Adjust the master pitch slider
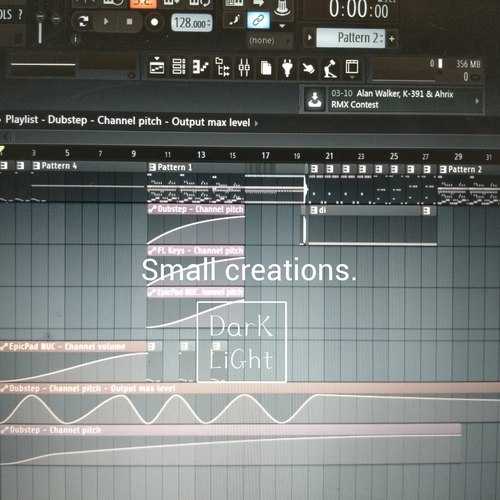The height and width of the screenshot is (500, 500). [56, 20]
